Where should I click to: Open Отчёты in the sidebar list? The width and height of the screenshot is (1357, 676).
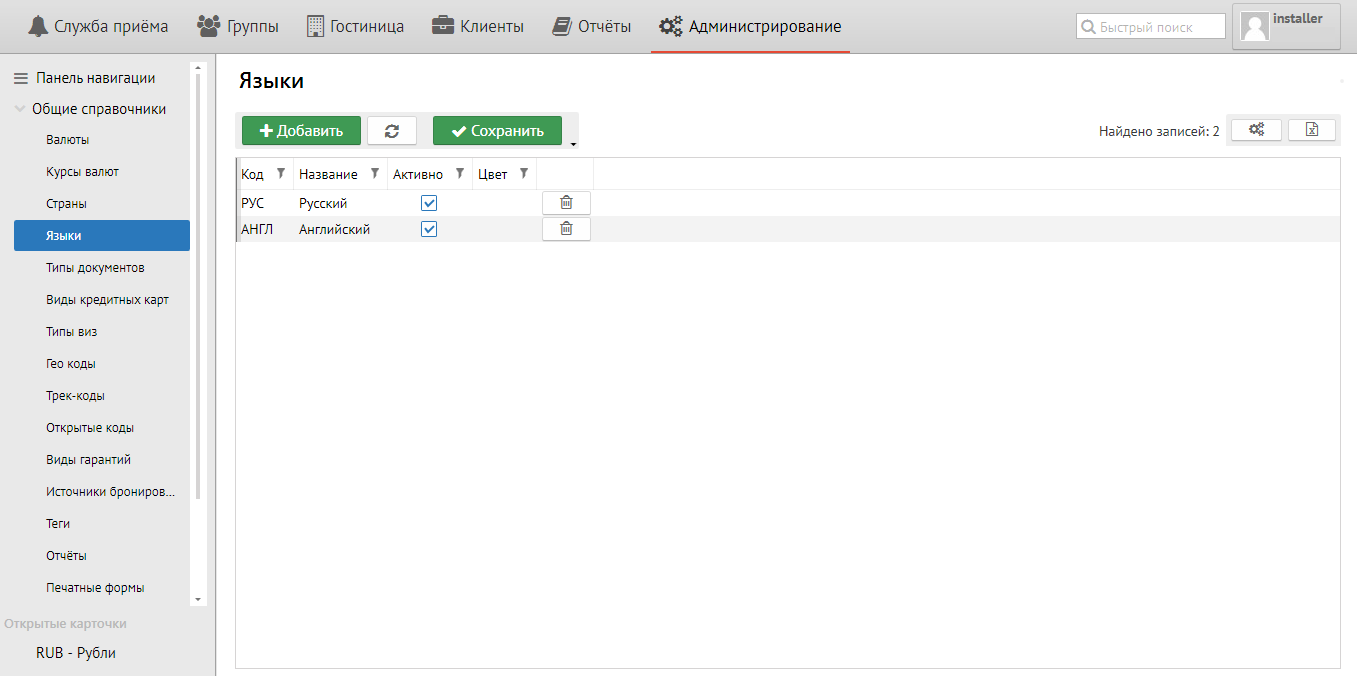point(102,556)
